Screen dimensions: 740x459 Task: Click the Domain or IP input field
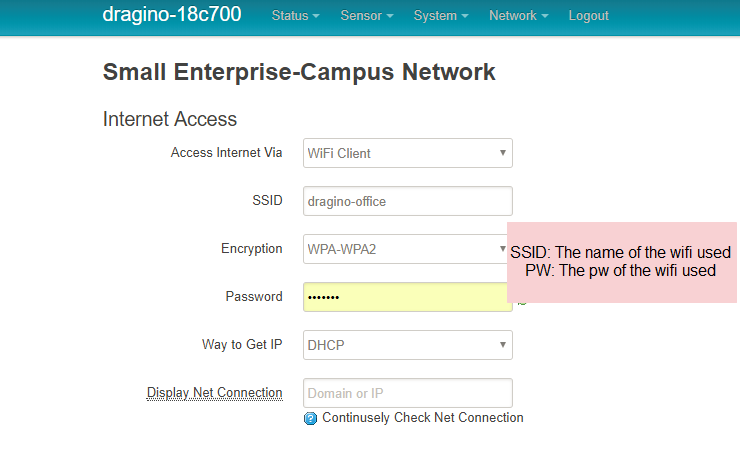click(408, 393)
